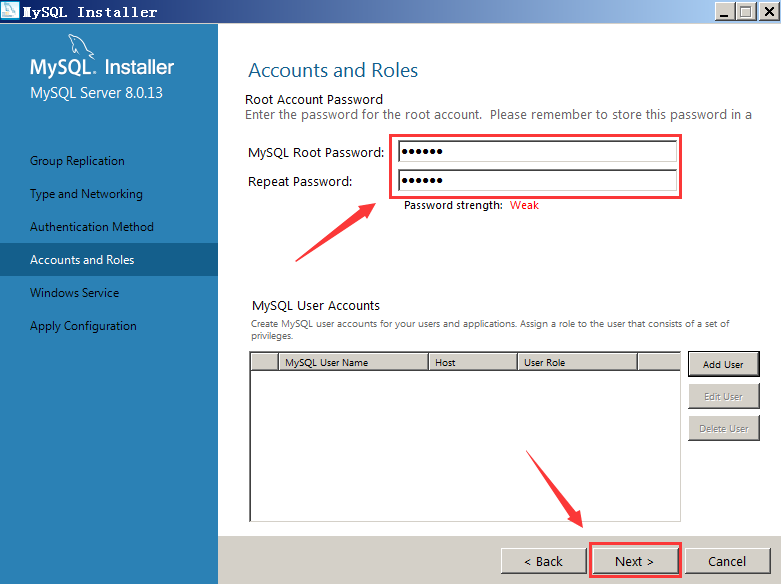This screenshot has height=584, width=781.
Task: Click the MySQL Root Password field
Action: point(537,151)
